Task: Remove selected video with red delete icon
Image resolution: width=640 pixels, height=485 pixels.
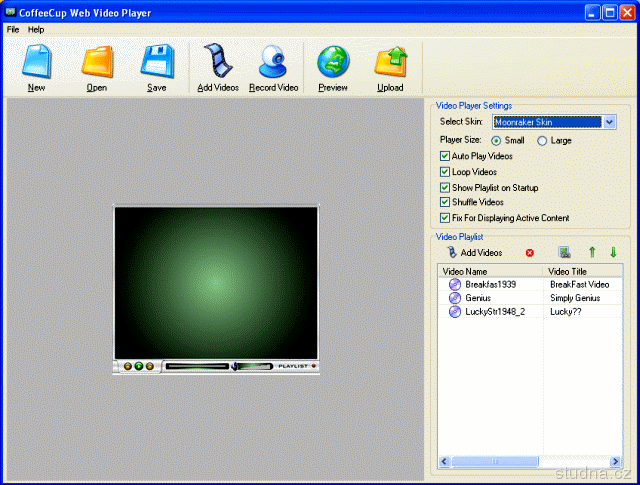Action: [530, 253]
